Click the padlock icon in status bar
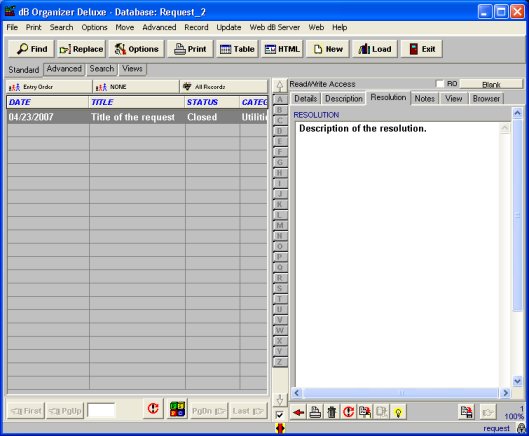Viewport: 529px width, 436px height. point(522,428)
